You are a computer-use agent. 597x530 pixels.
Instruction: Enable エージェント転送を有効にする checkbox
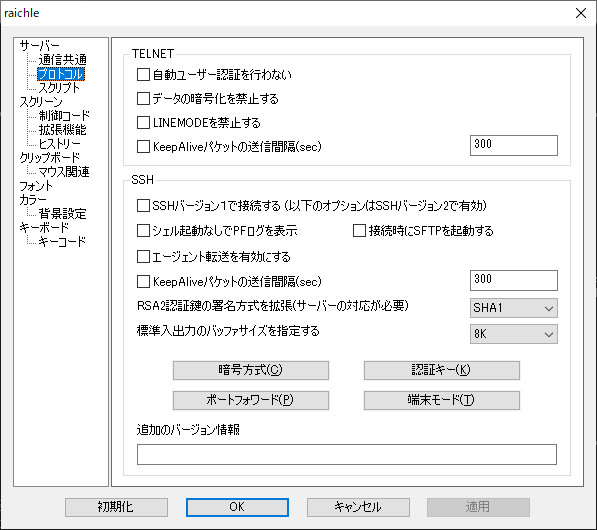point(143,257)
